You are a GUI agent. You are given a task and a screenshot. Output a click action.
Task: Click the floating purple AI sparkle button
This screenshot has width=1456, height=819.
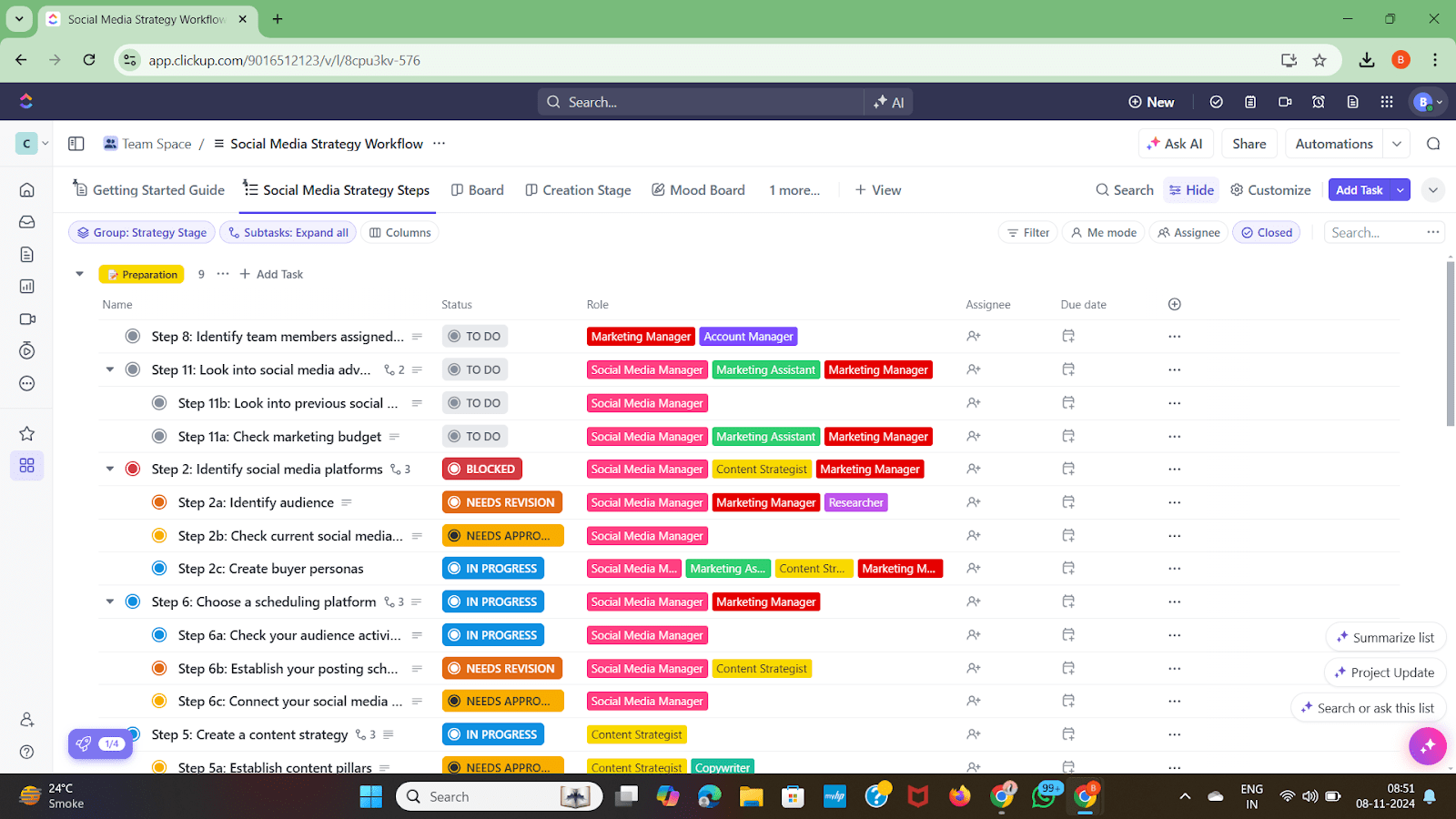(1427, 746)
